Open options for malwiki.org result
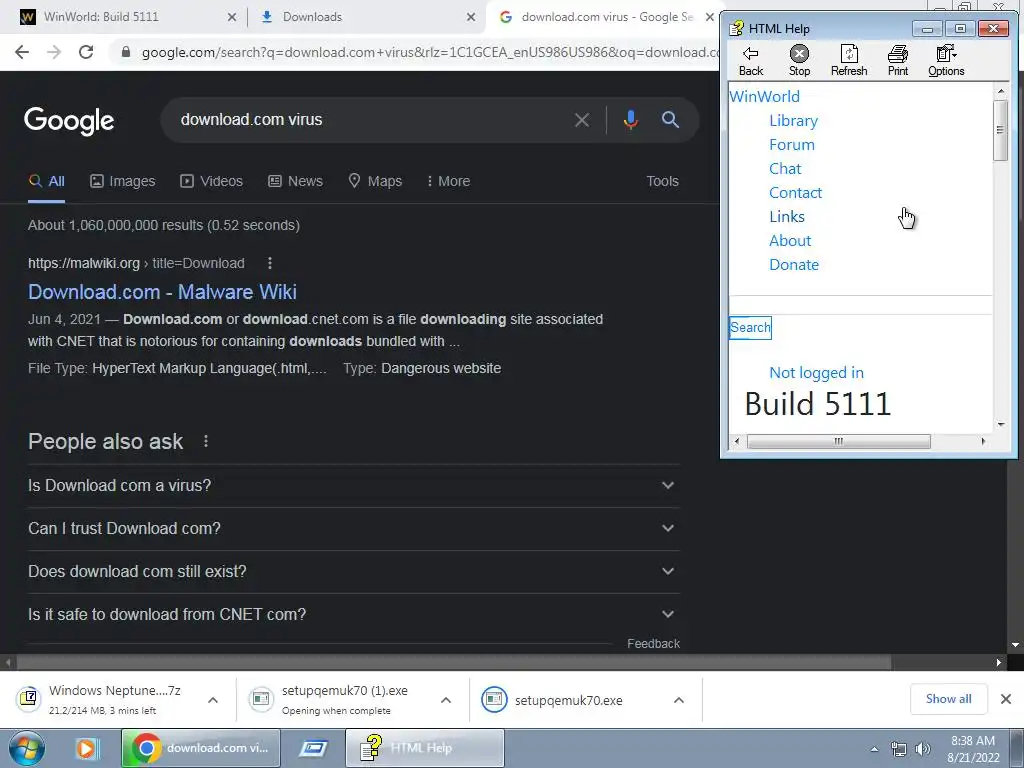This screenshot has height=768, width=1024. (270, 263)
